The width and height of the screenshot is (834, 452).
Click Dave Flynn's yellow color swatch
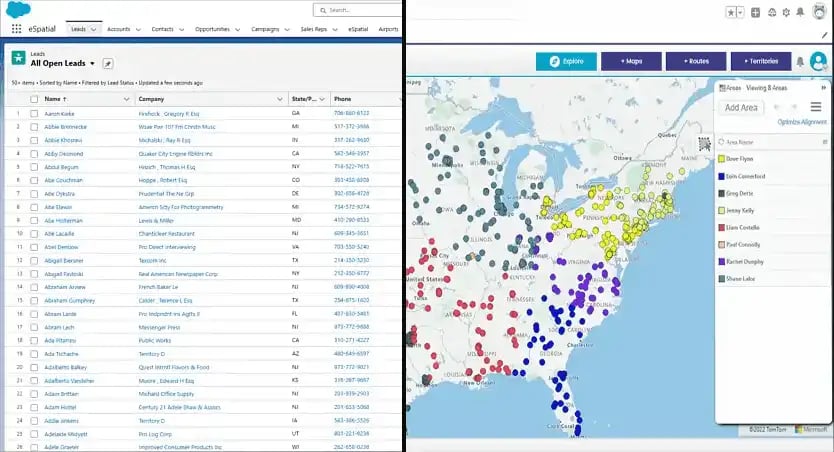pyautogui.click(x=722, y=158)
